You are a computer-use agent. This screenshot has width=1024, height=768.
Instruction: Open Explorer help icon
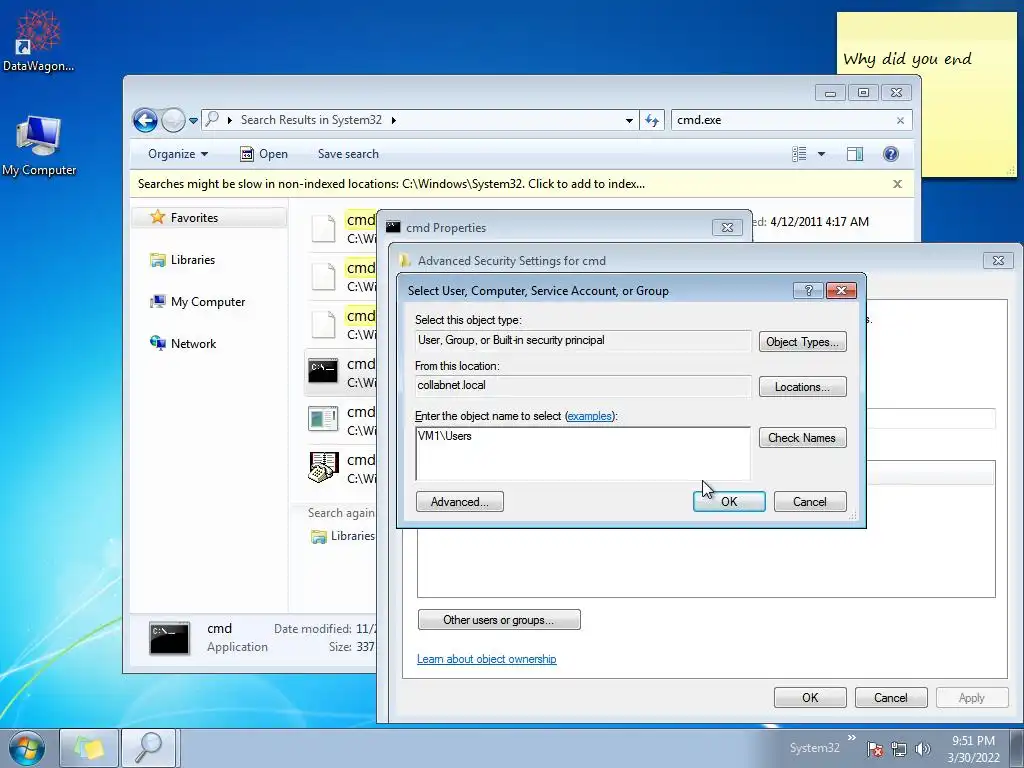(891, 154)
